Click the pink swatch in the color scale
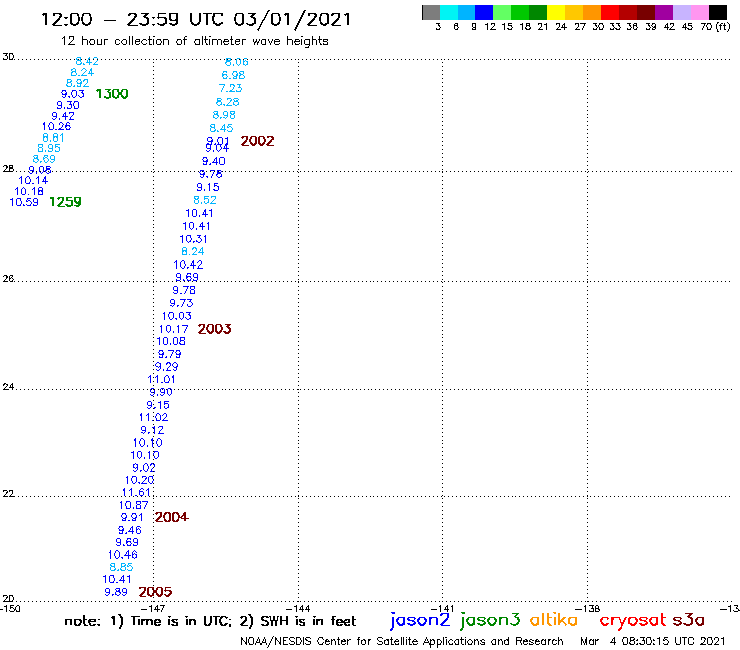This screenshot has width=740, height=650. tap(699, 12)
